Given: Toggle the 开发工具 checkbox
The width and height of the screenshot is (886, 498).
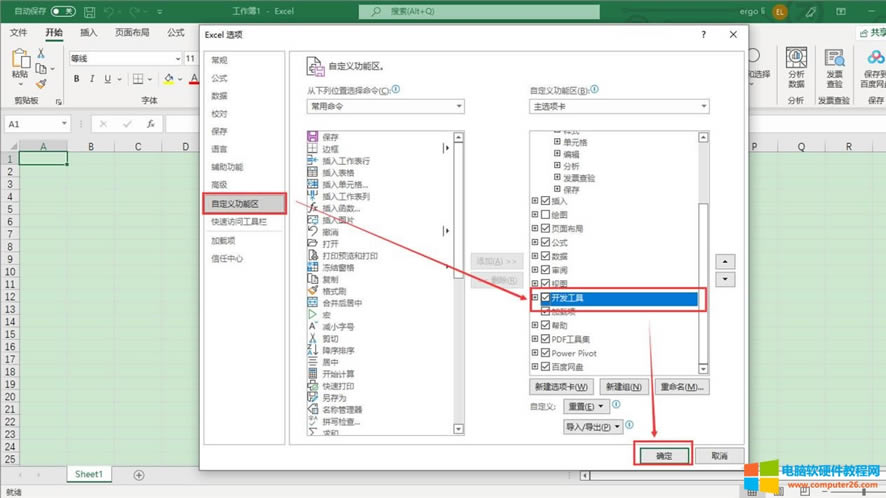Looking at the screenshot, I should 545,297.
